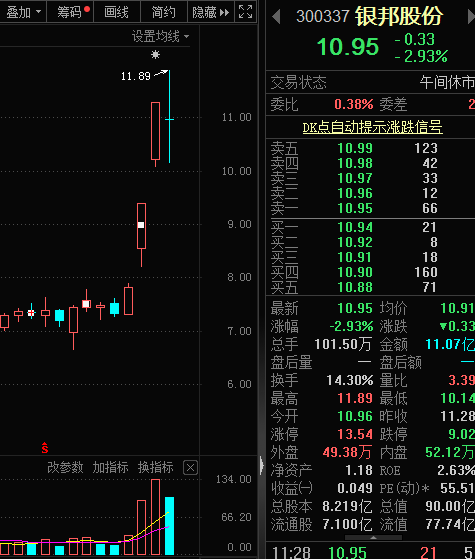The image size is (475, 559).
Task: Click the 总股本 value 8.219亿
Action: 347,507
